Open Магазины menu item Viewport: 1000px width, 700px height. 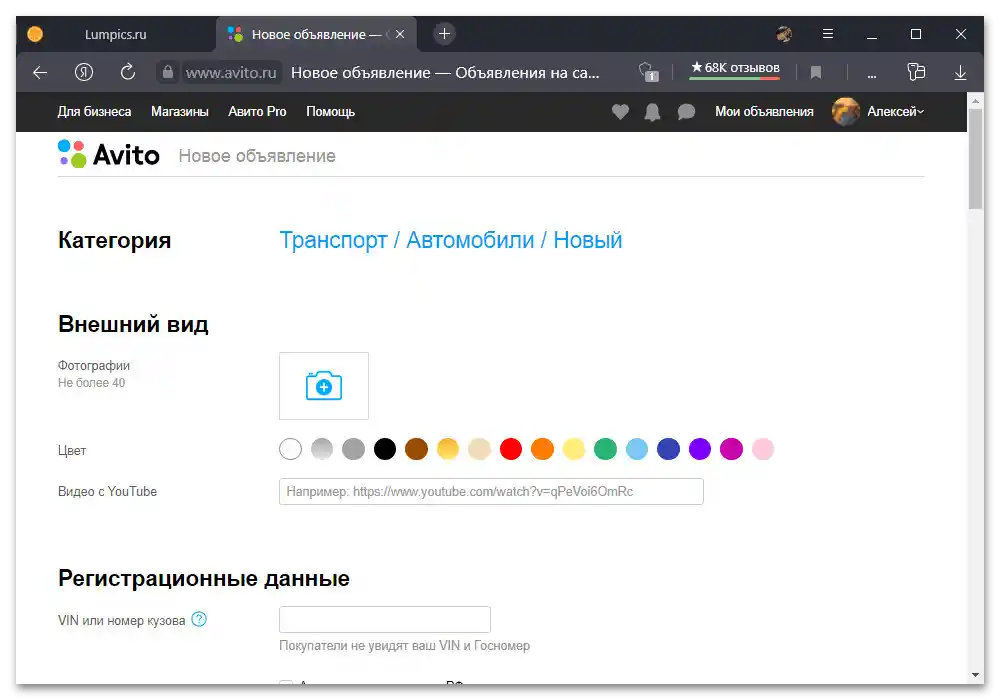pyautogui.click(x=180, y=112)
